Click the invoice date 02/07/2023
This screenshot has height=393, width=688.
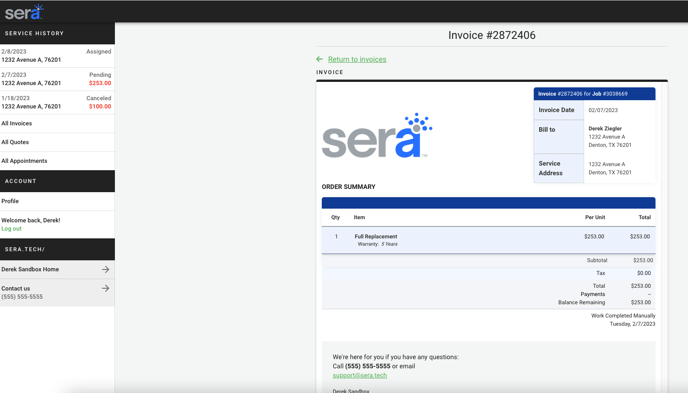[603, 110]
